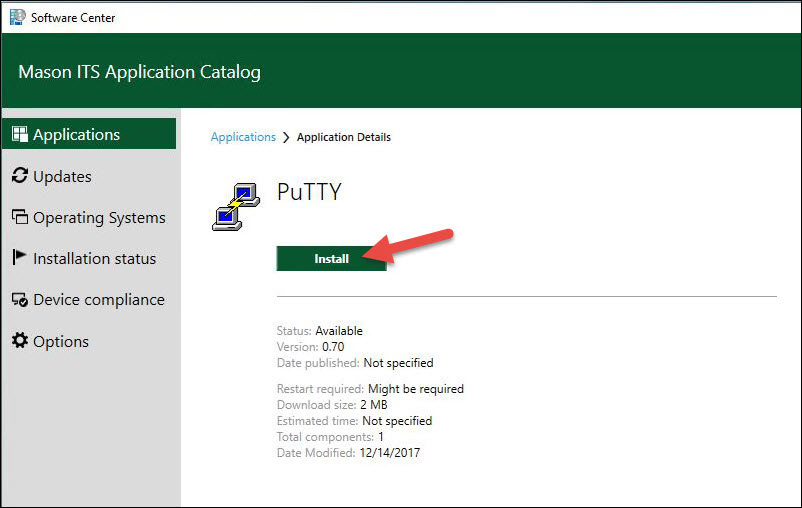Click the Applications breadcrumb link
The width and height of the screenshot is (802, 508).
coord(243,137)
